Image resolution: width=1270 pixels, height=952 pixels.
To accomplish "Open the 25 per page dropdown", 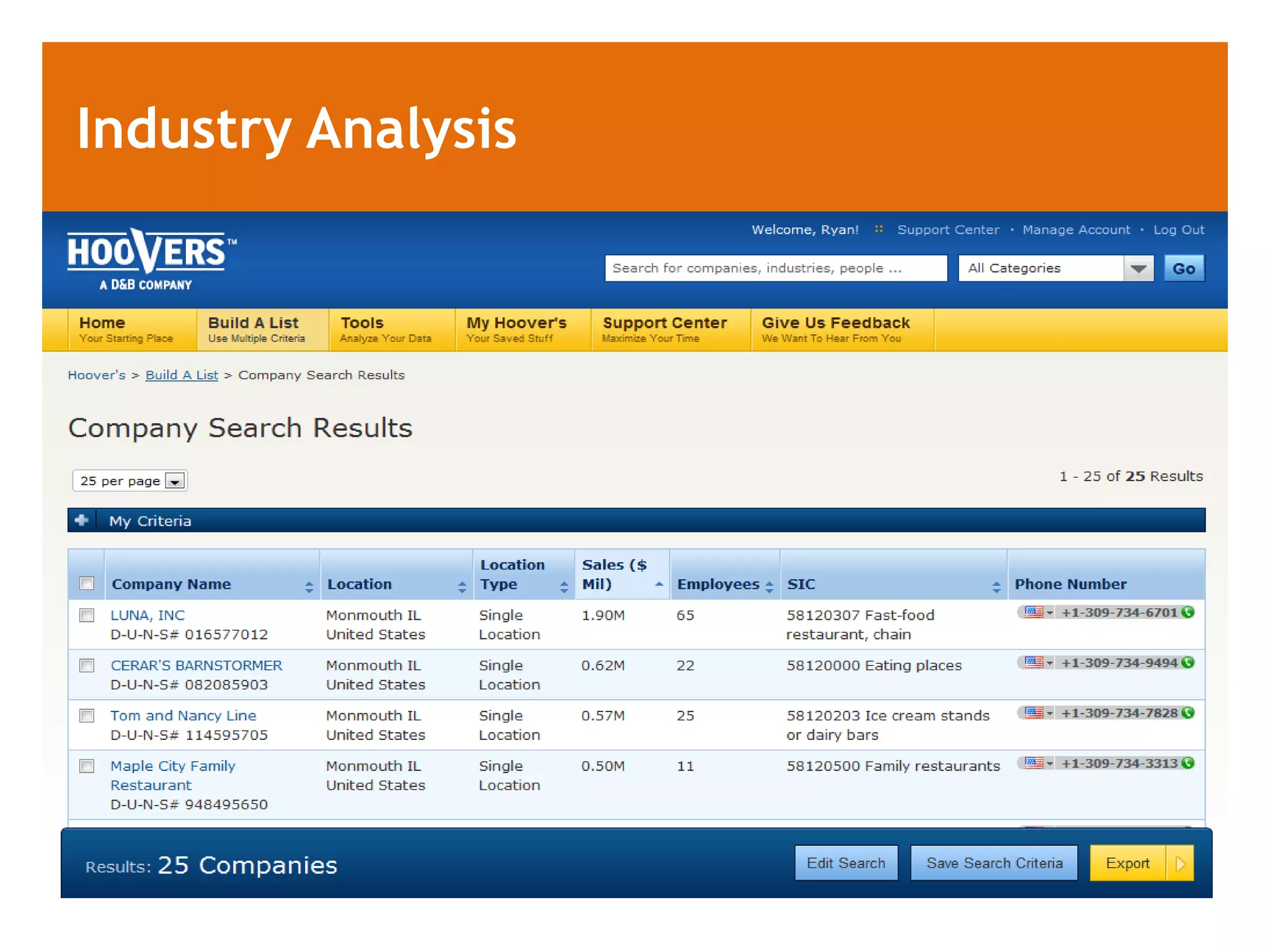I will point(130,481).
